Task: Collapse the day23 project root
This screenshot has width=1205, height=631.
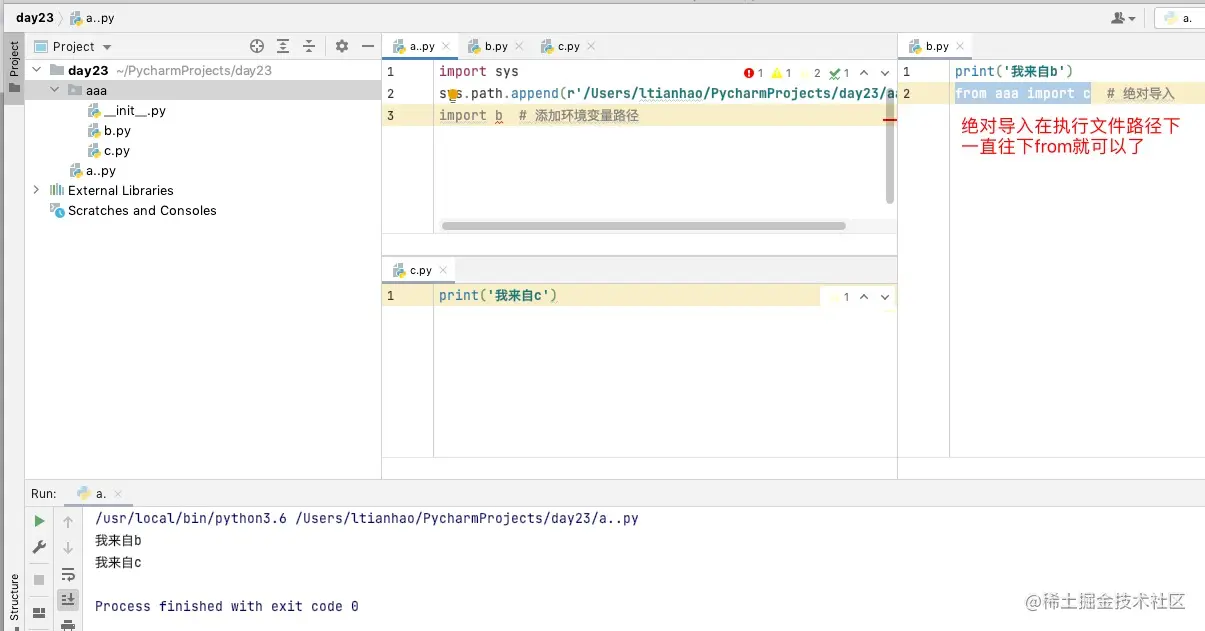Action: click(x=37, y=70)
